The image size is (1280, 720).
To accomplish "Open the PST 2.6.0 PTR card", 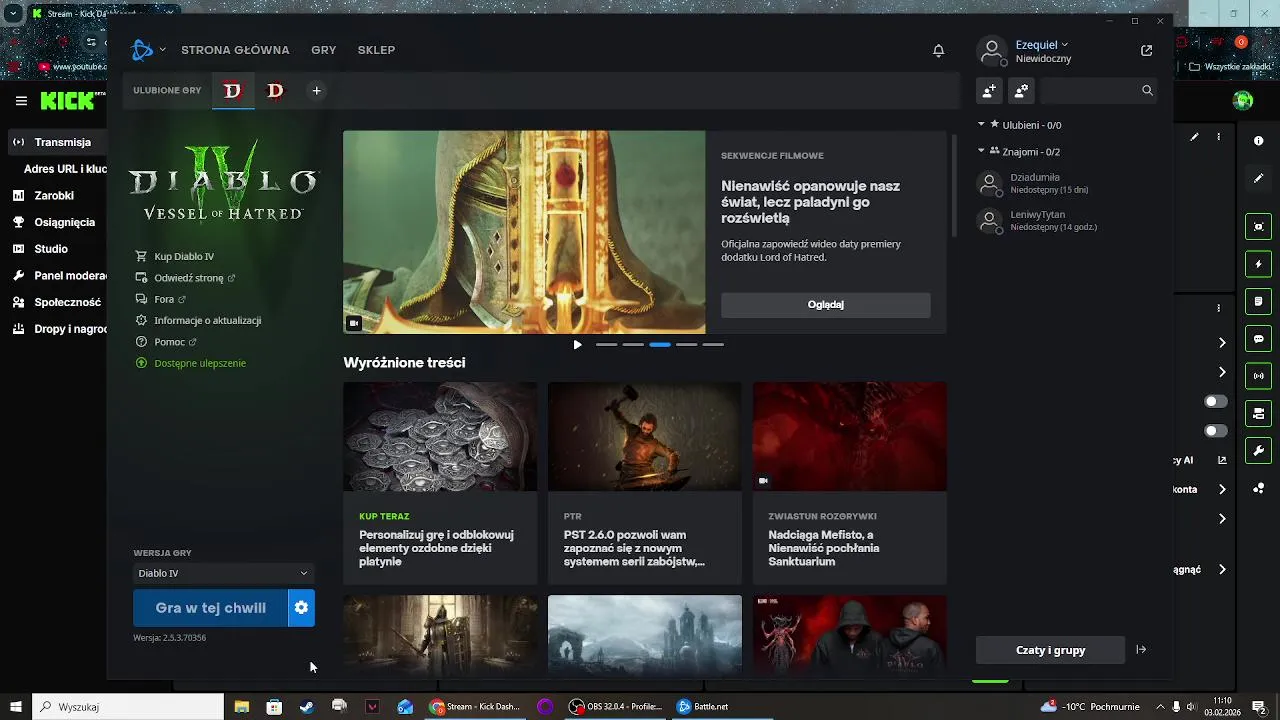I will coord(645,483).
